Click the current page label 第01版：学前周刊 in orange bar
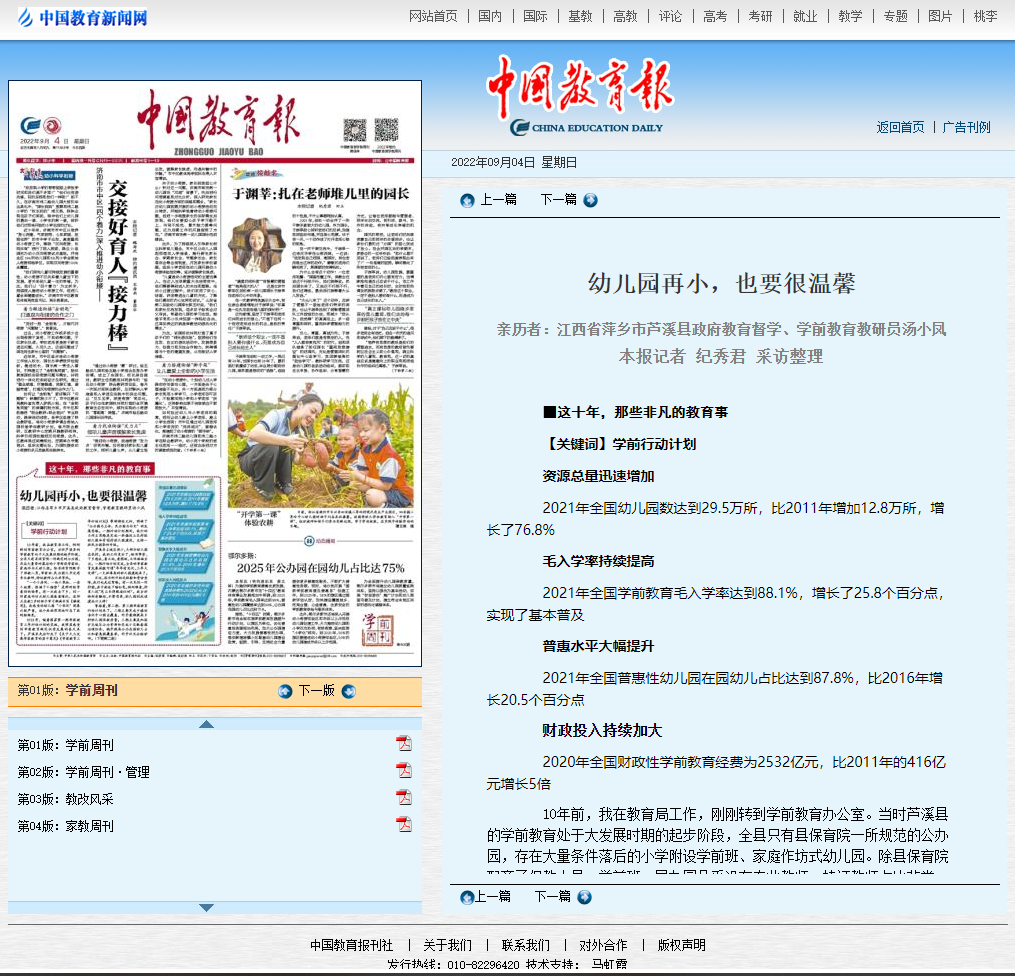Image resolution: width=1015 pixels, height=976 pixels. (x=67, y=691)
